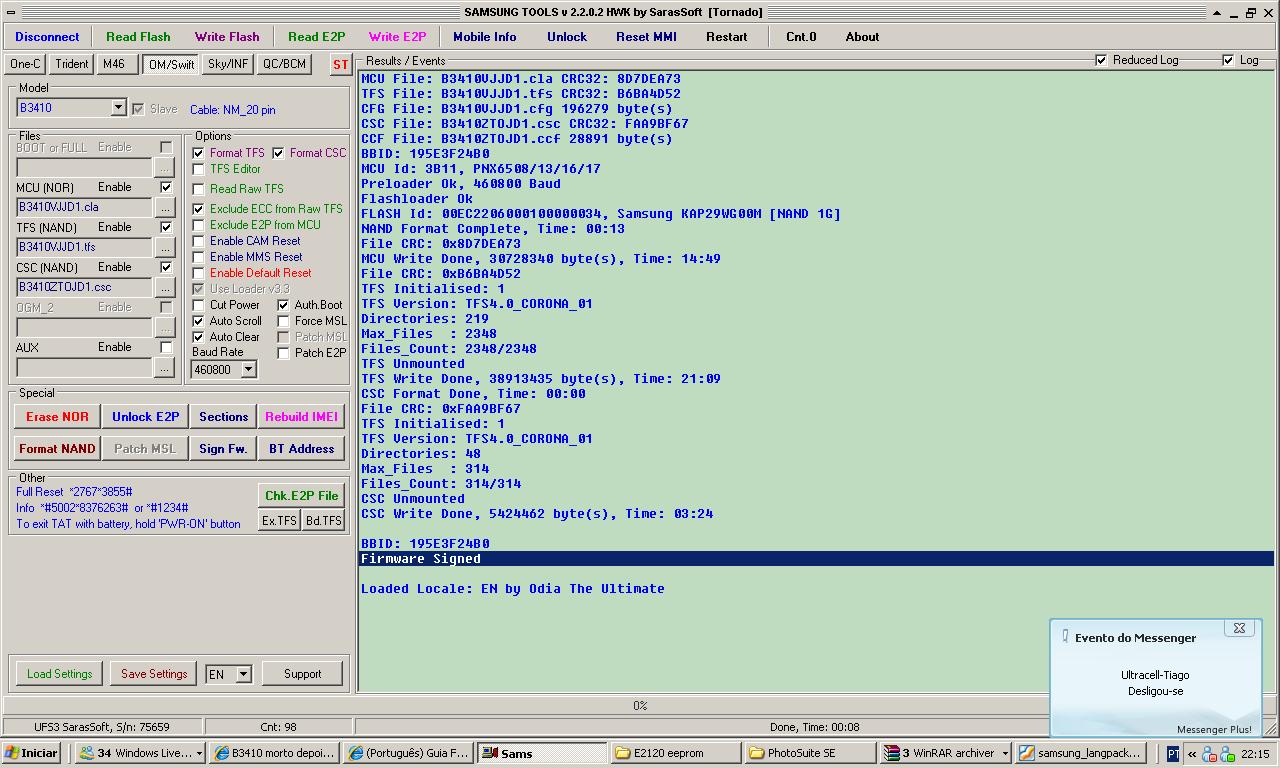
Task: Click the TFS file field B3410VJJD1.tfs
Action: tap(84, 247)
